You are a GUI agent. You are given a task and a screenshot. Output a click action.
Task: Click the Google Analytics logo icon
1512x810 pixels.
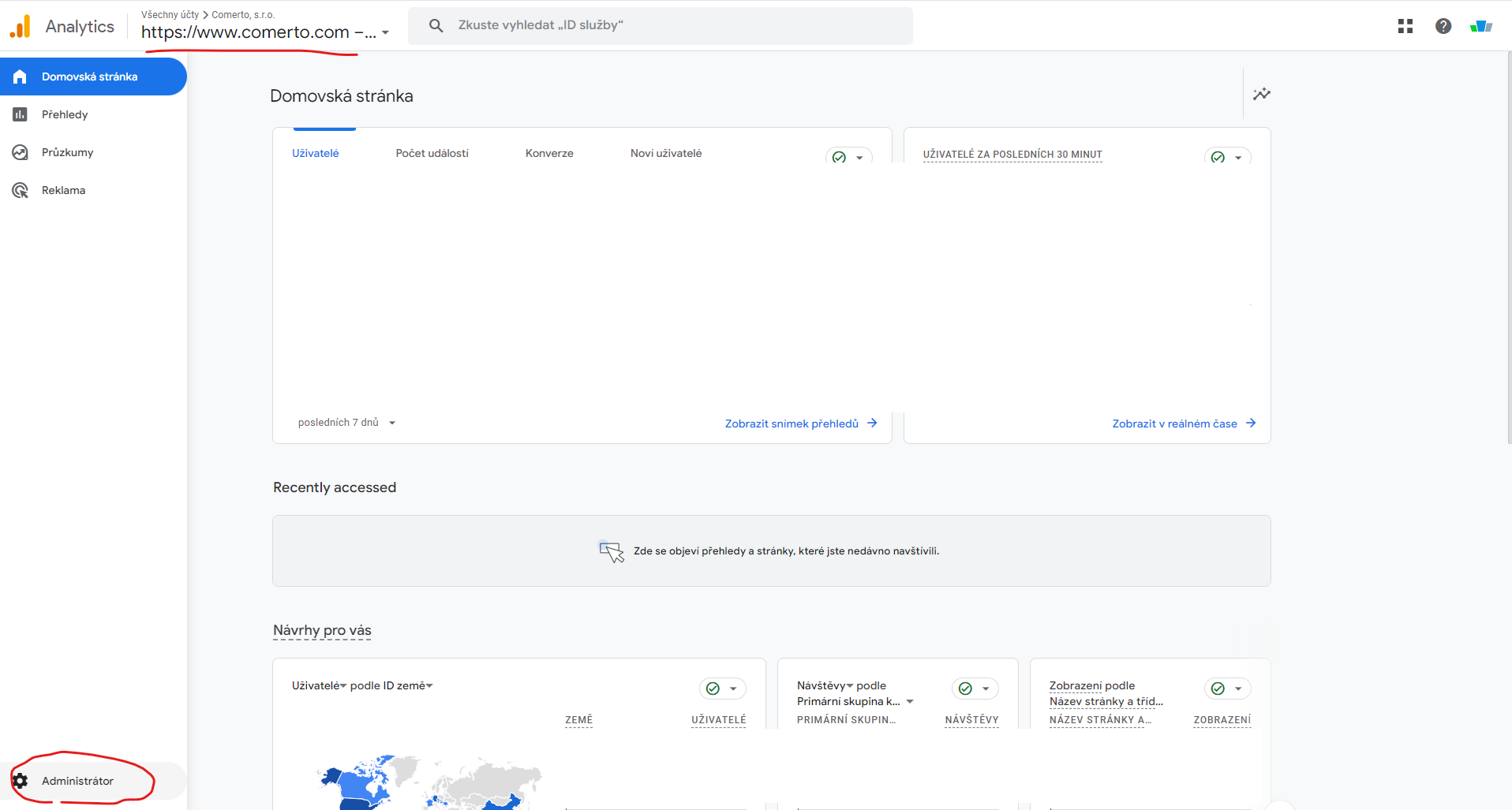(x=20, y=26)
